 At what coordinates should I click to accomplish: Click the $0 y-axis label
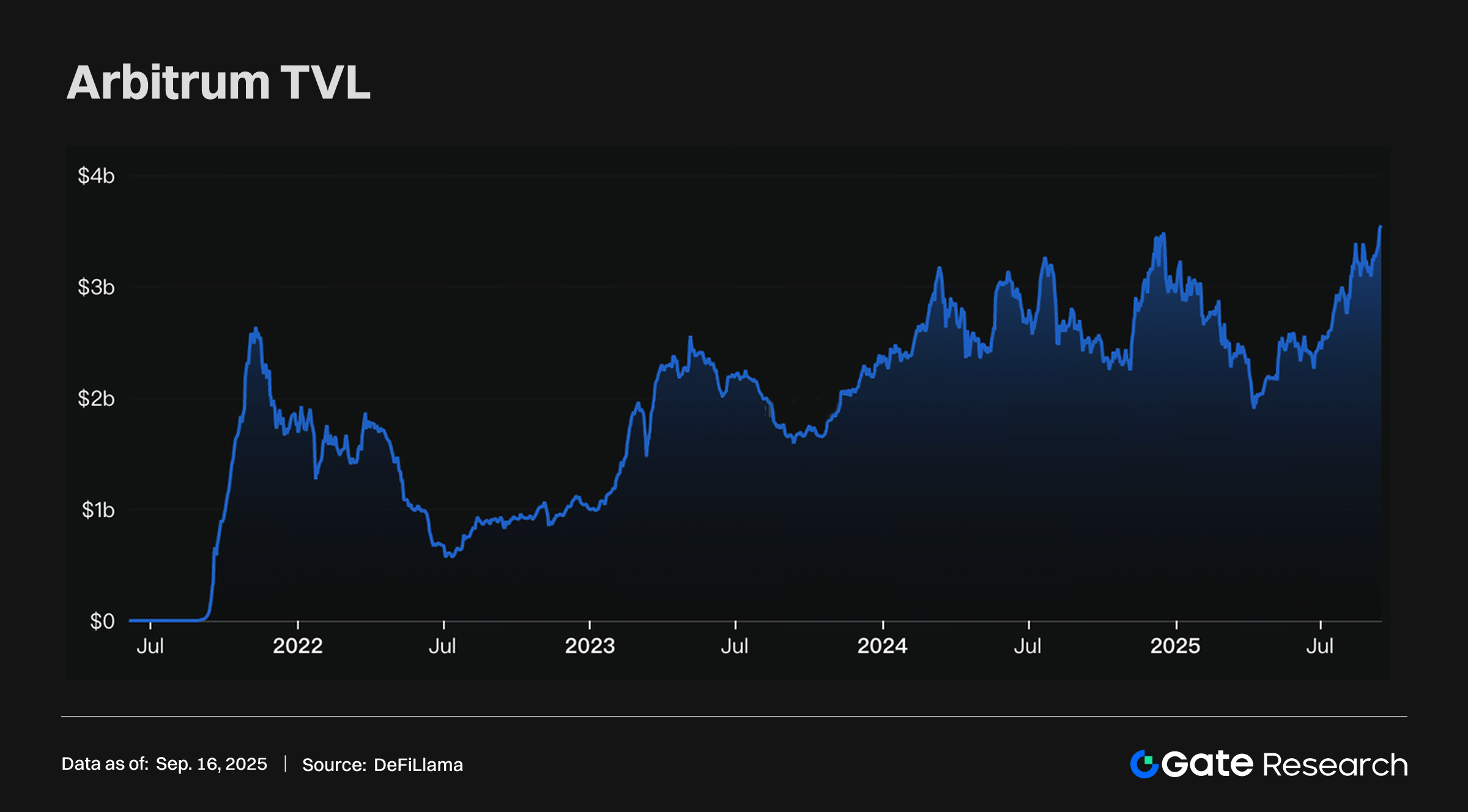click(102, 621)
